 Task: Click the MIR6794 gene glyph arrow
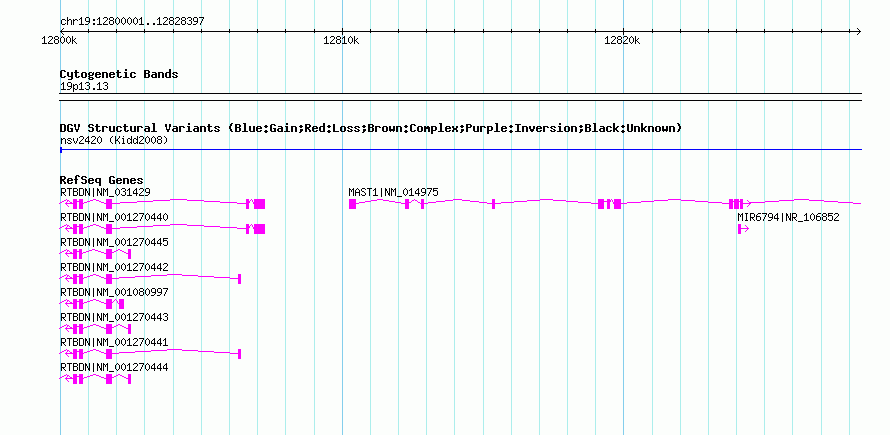(x=743, y=229)
